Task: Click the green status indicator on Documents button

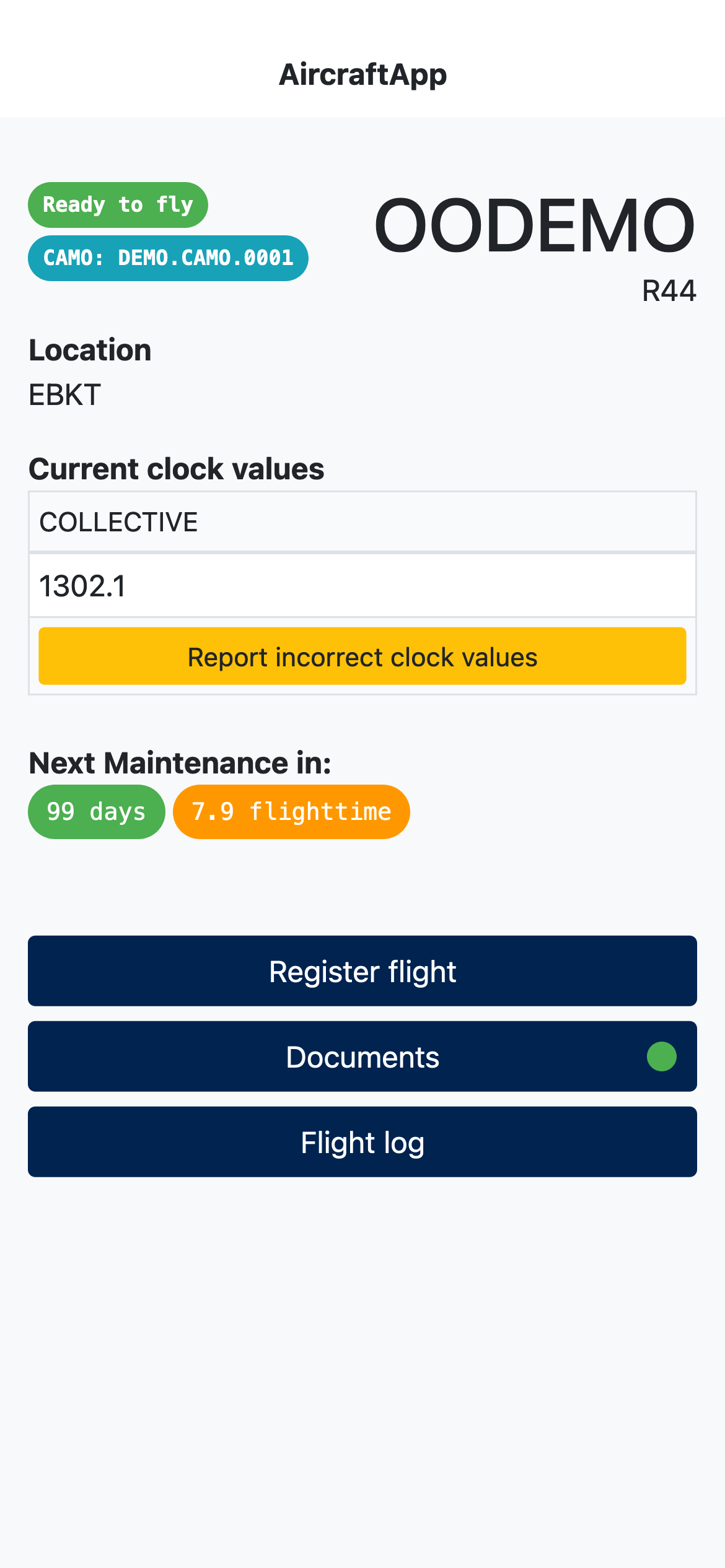Action: (x=661, y=1057)
